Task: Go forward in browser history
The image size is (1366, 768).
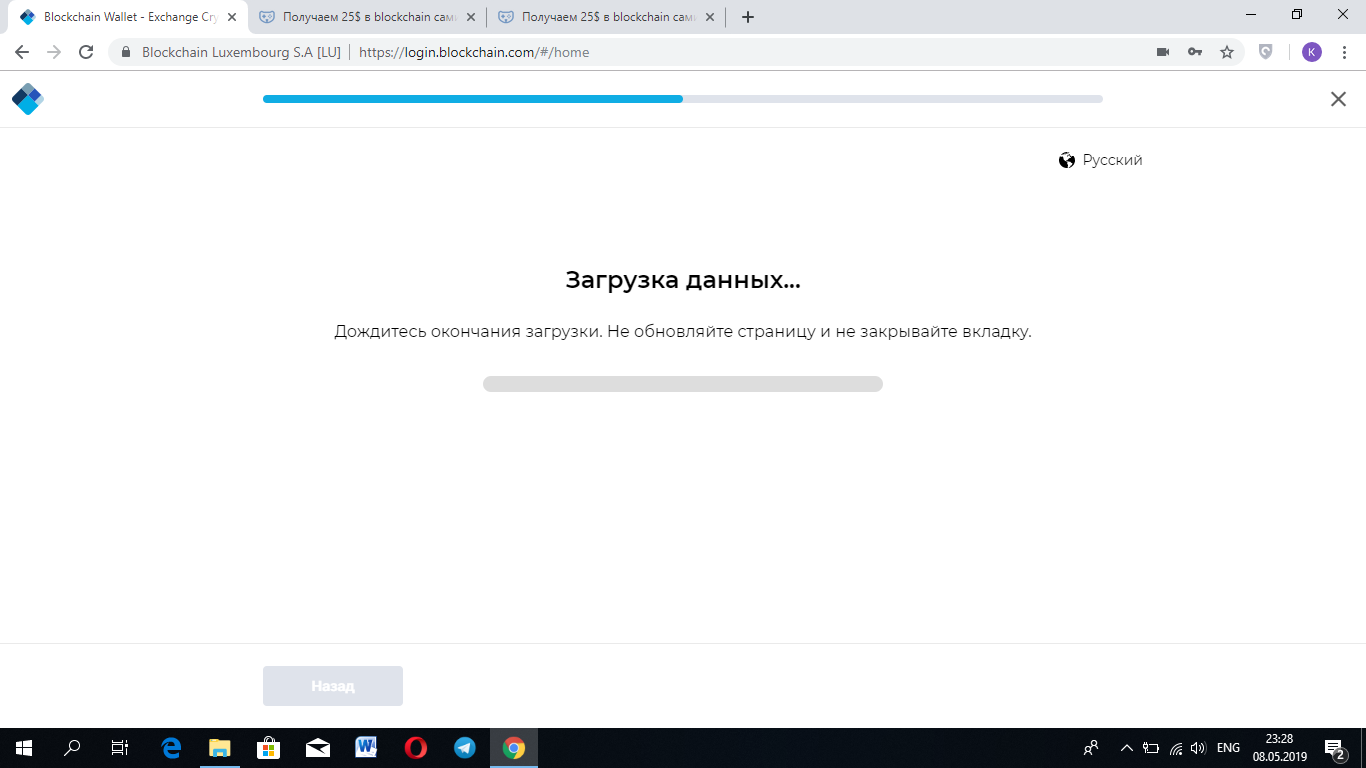Action: point(54,52)
